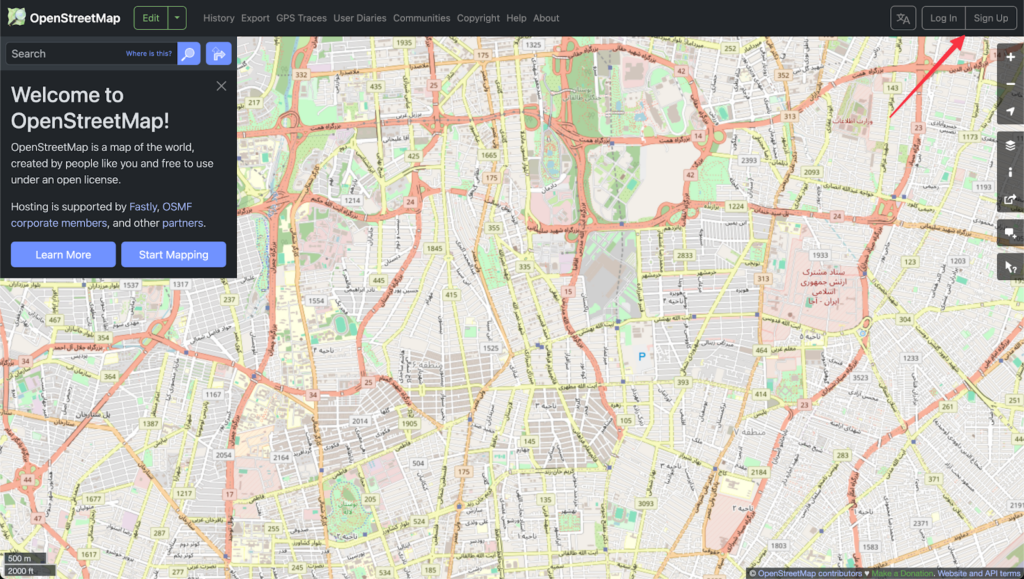Open the map Layers panel

1010,145
